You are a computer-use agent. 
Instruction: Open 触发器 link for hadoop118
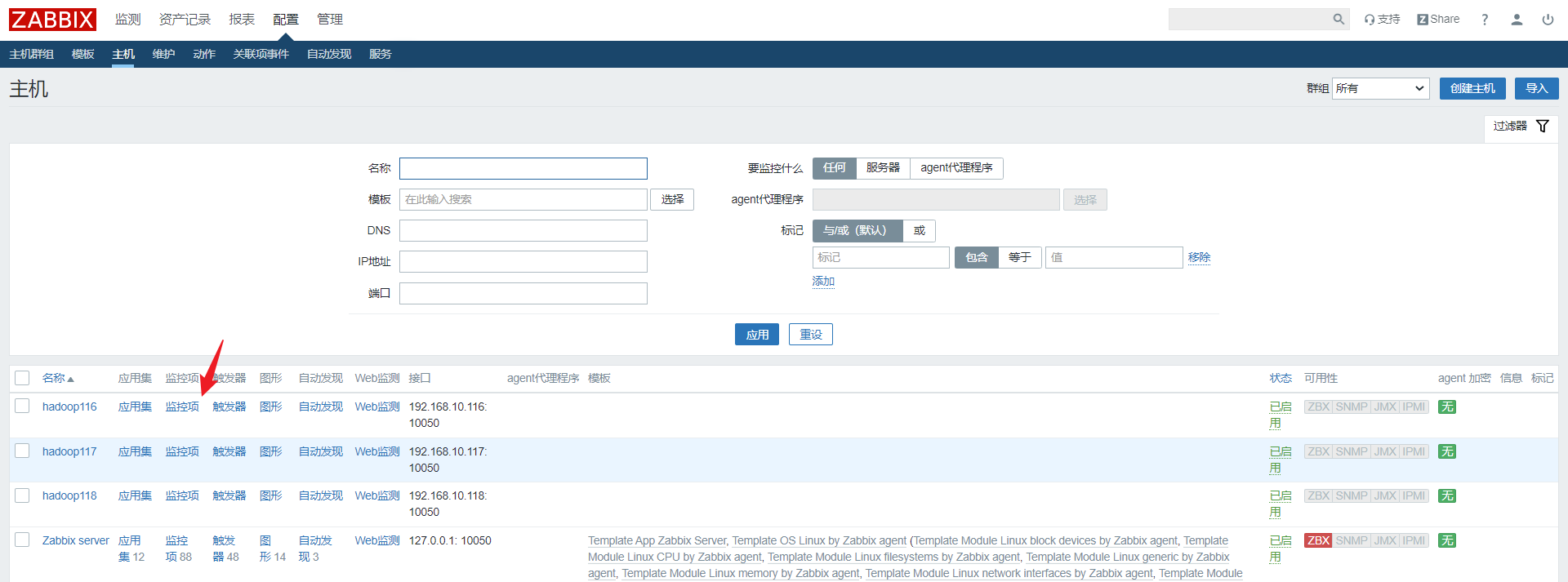229,495
